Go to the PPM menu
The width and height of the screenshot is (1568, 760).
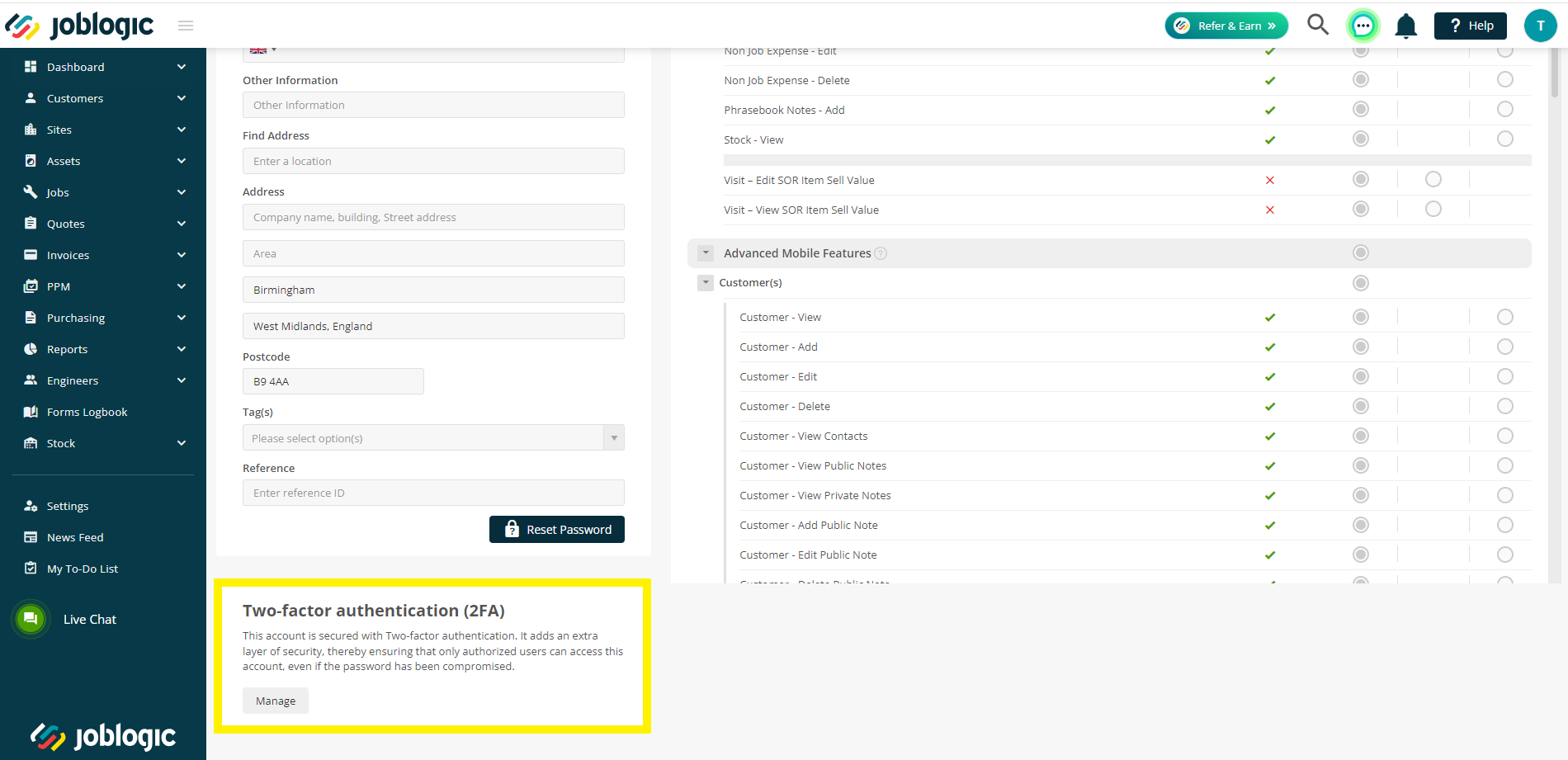point(59,286)
